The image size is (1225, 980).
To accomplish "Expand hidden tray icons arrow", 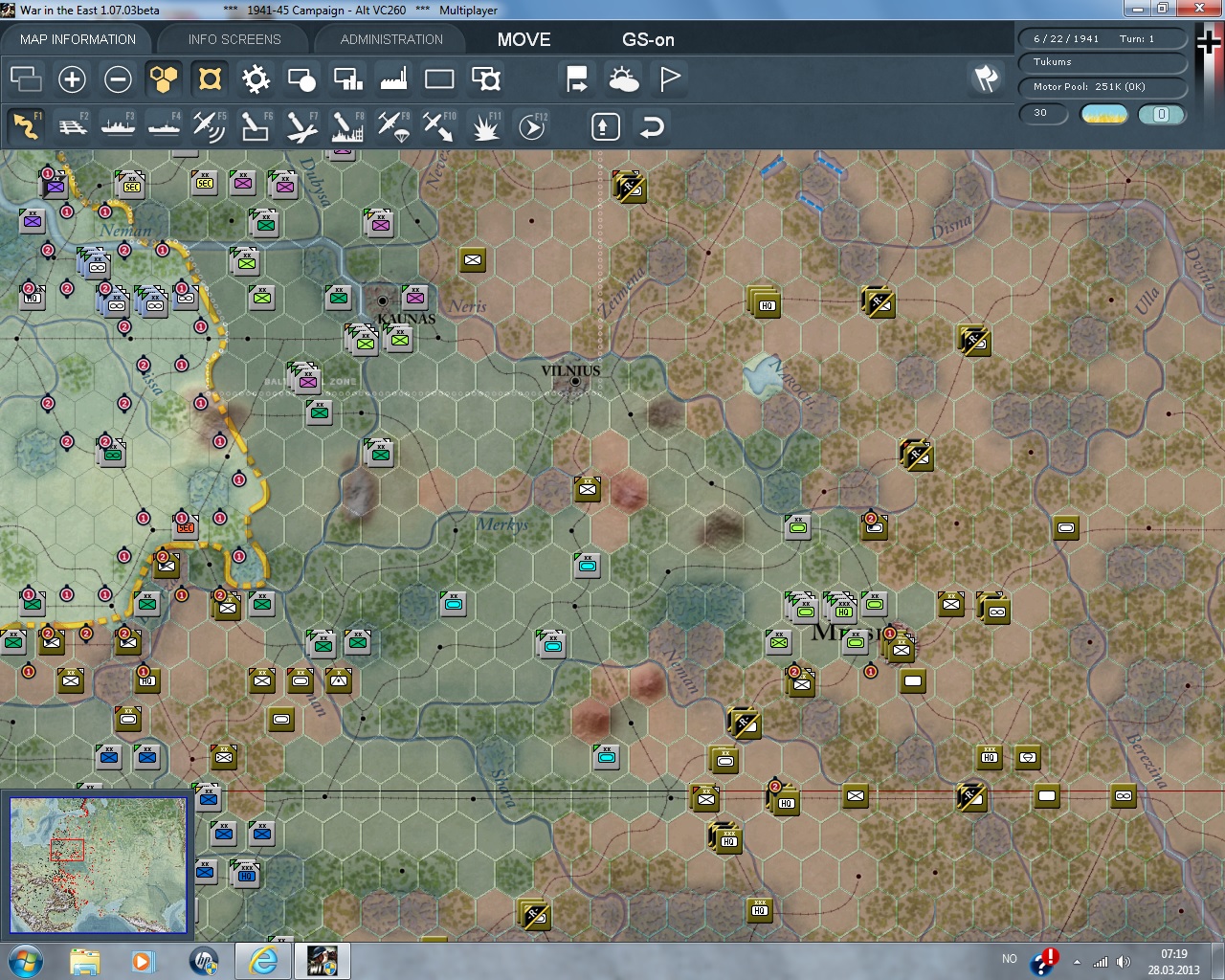I will (1078, 962).
